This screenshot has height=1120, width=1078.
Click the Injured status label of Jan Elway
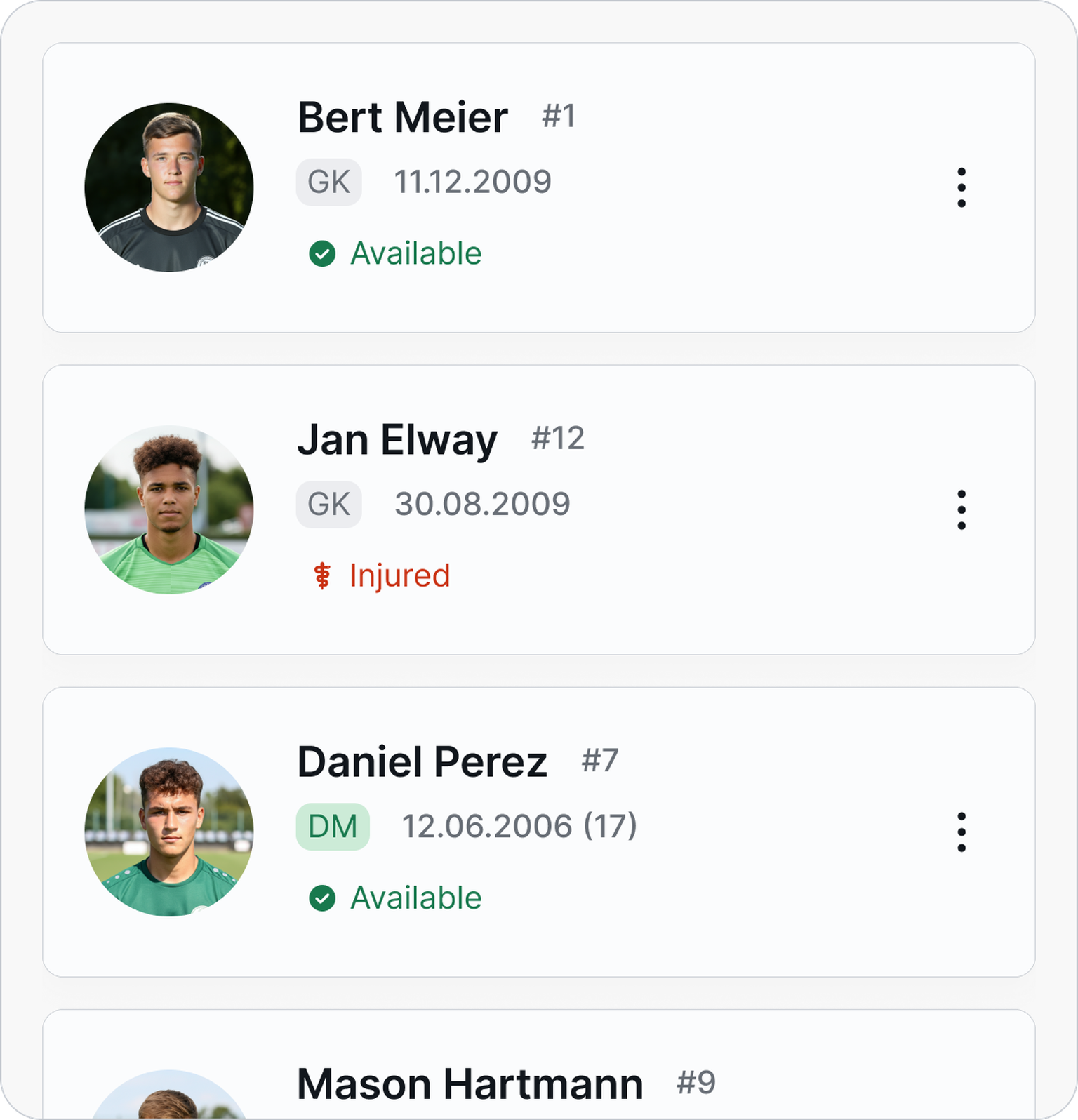point(399,576)
